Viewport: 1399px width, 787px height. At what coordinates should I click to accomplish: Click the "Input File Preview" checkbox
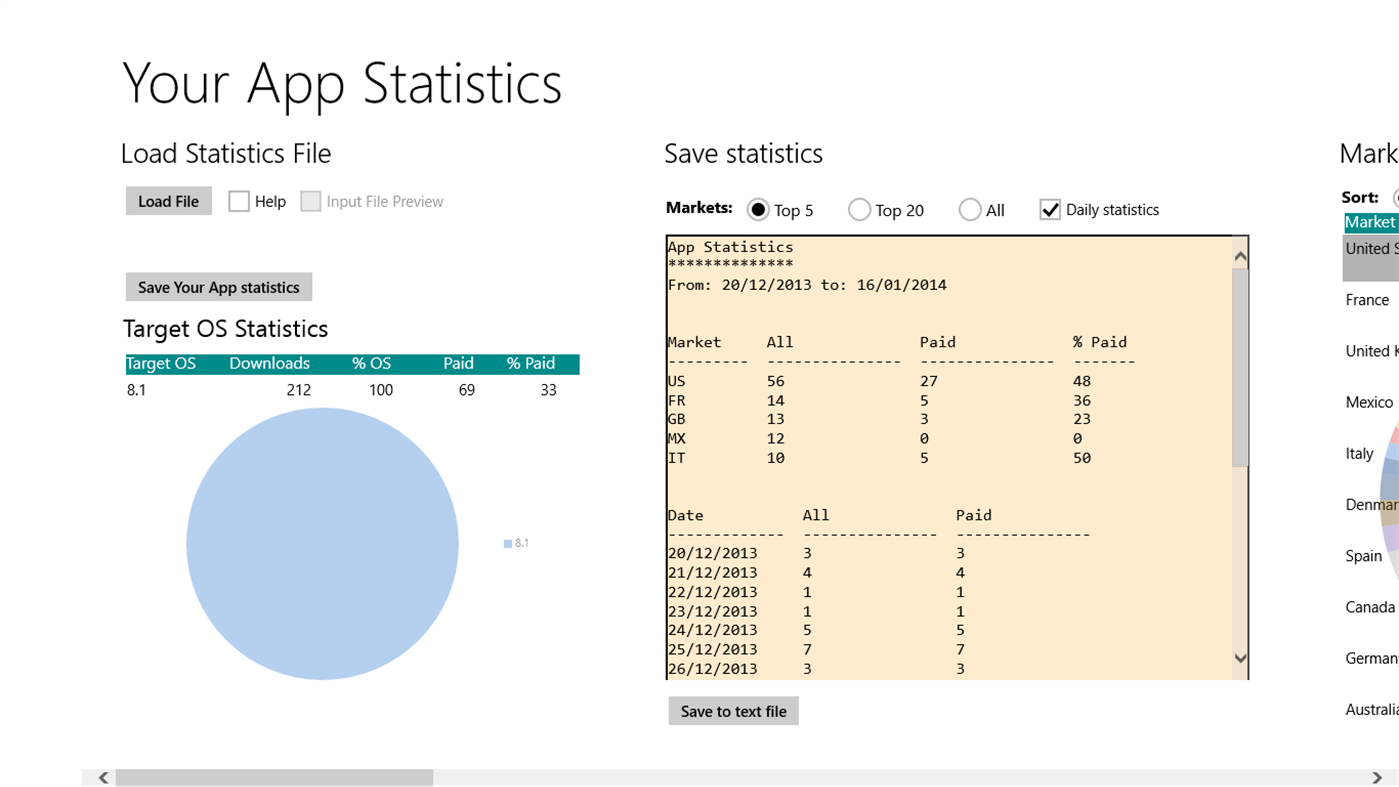[x=310, y=200]
